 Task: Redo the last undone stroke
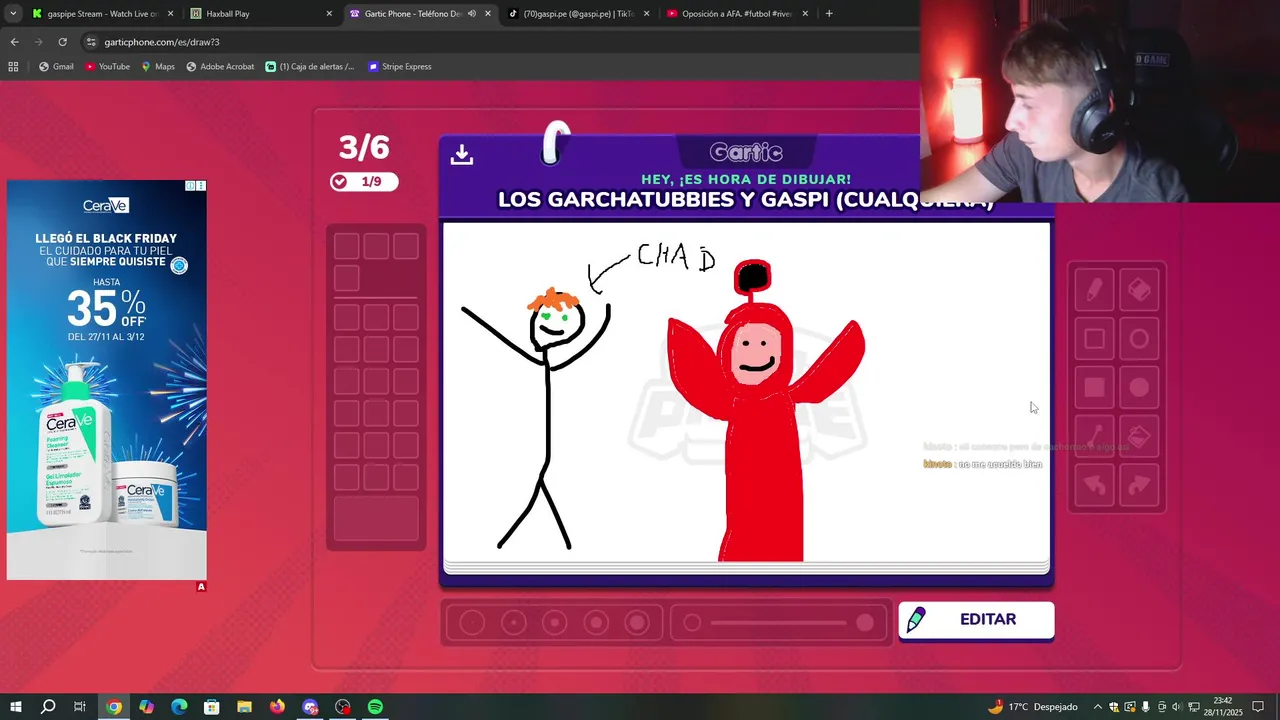click(1139, 486)
